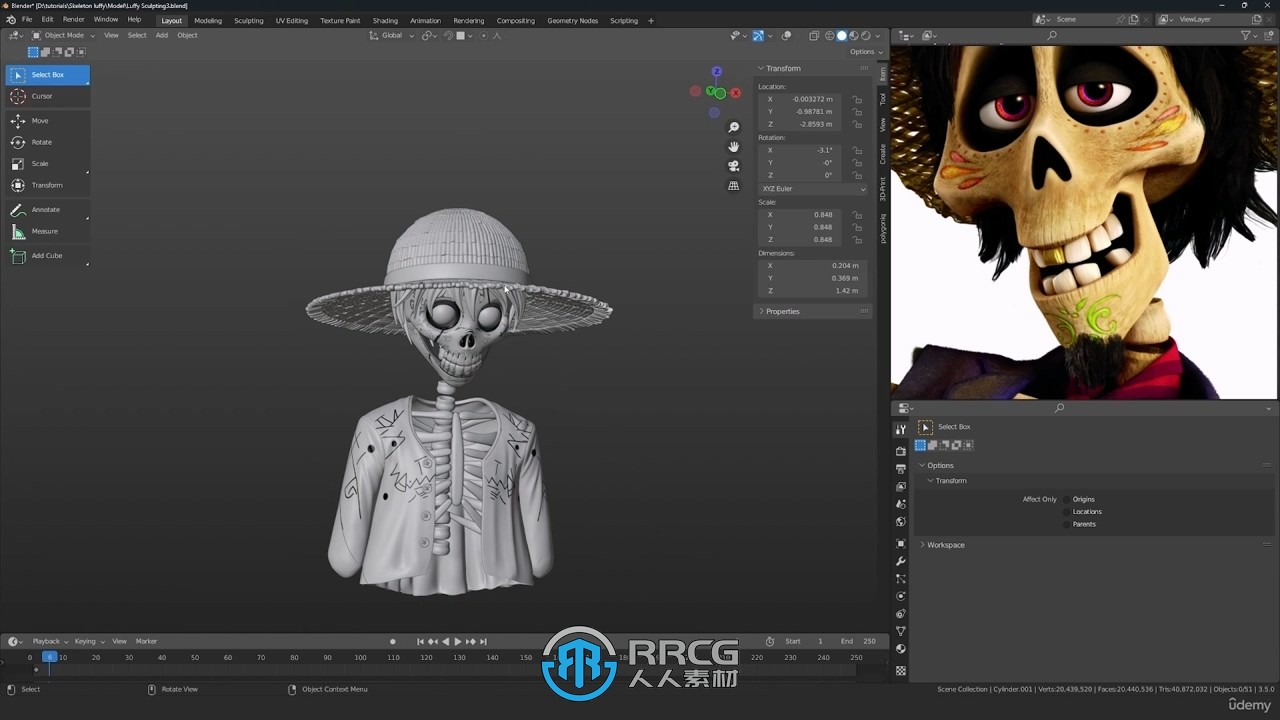Open Particles properties icon
The width and height of the screenshot is (1280, 720).
(x=901, y=579)
